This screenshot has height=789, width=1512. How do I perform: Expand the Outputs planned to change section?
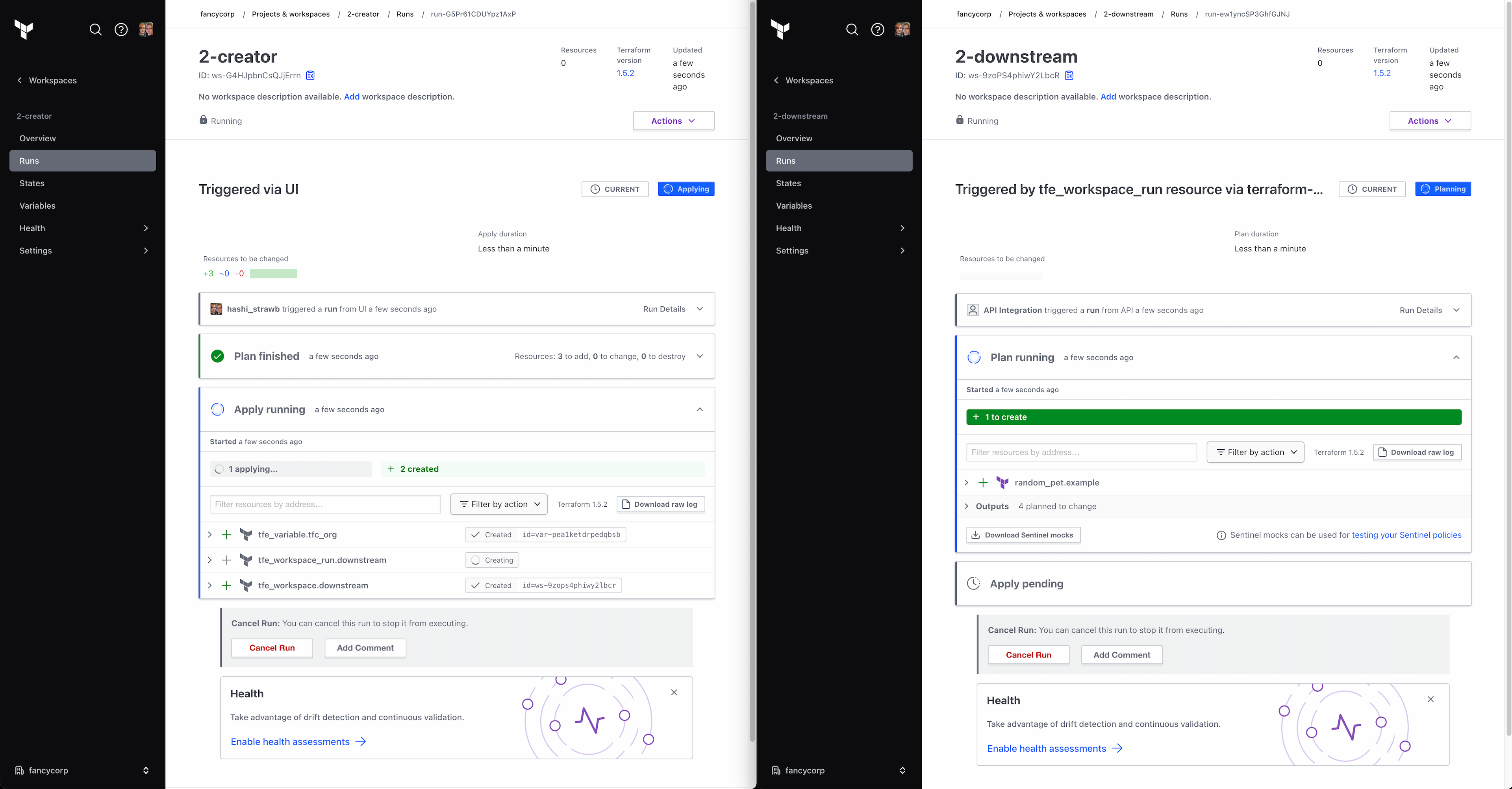966,506
